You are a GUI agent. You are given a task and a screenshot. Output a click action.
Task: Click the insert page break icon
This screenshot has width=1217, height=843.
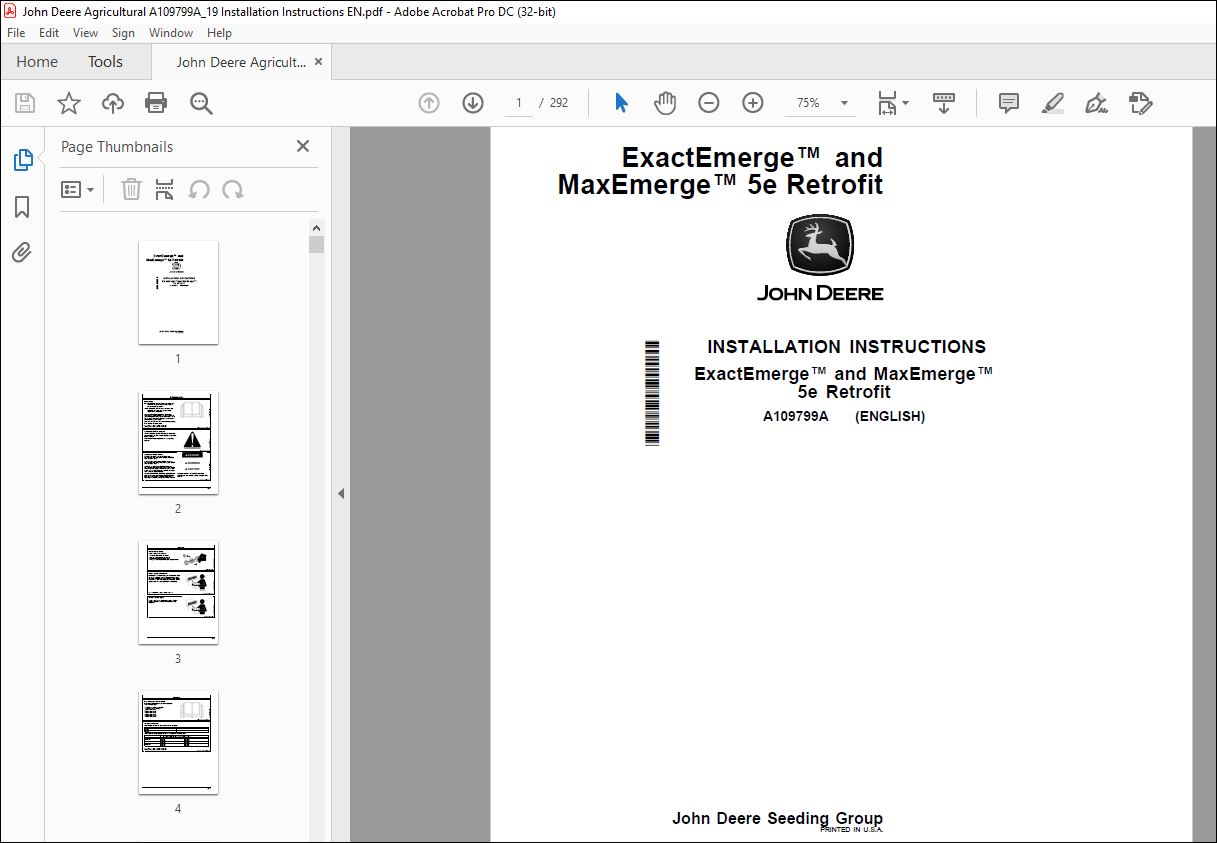click(165, 189)
